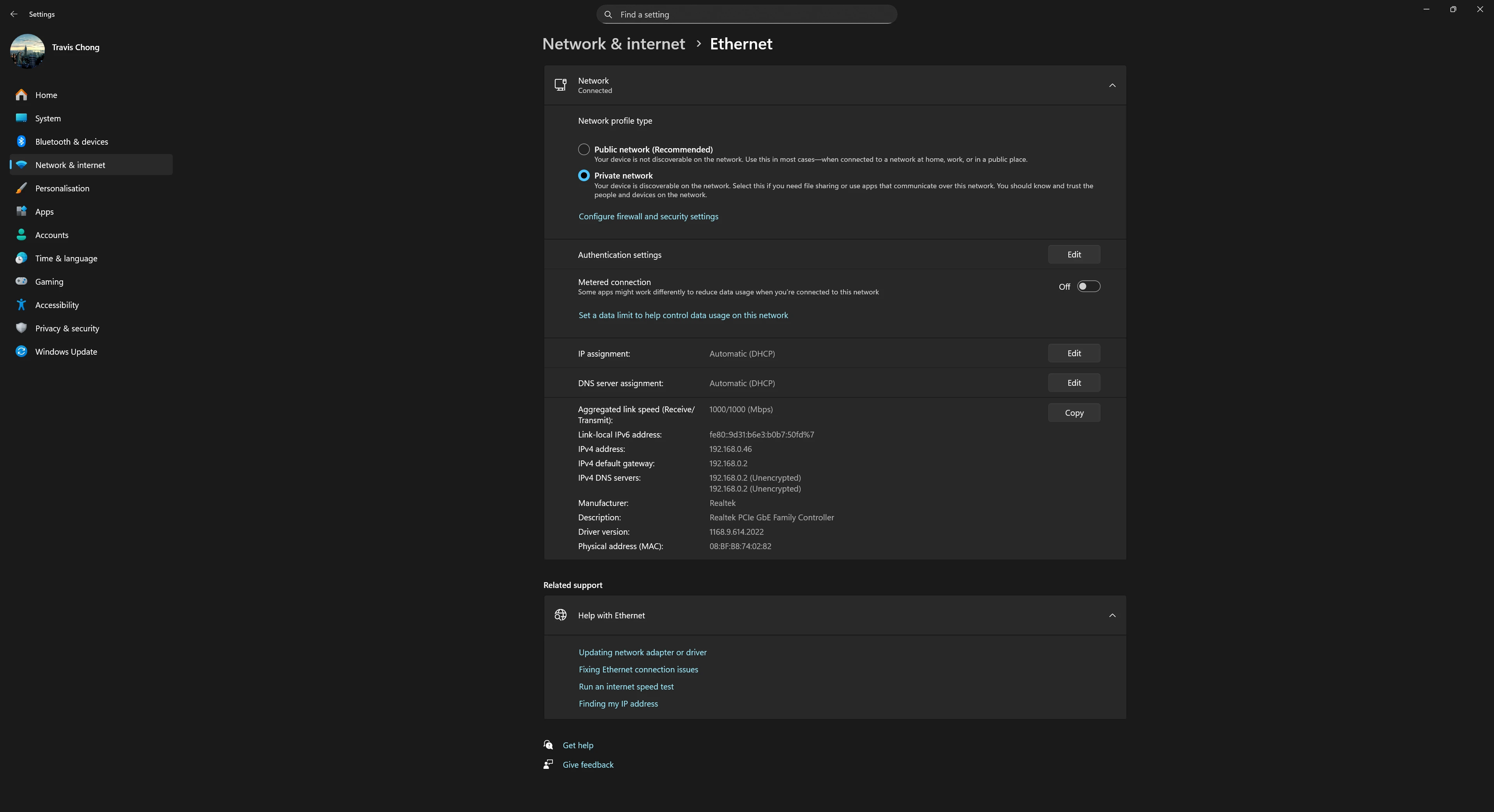
Task: Select the Gaming controller icon
Action: [x=21, y=281]
